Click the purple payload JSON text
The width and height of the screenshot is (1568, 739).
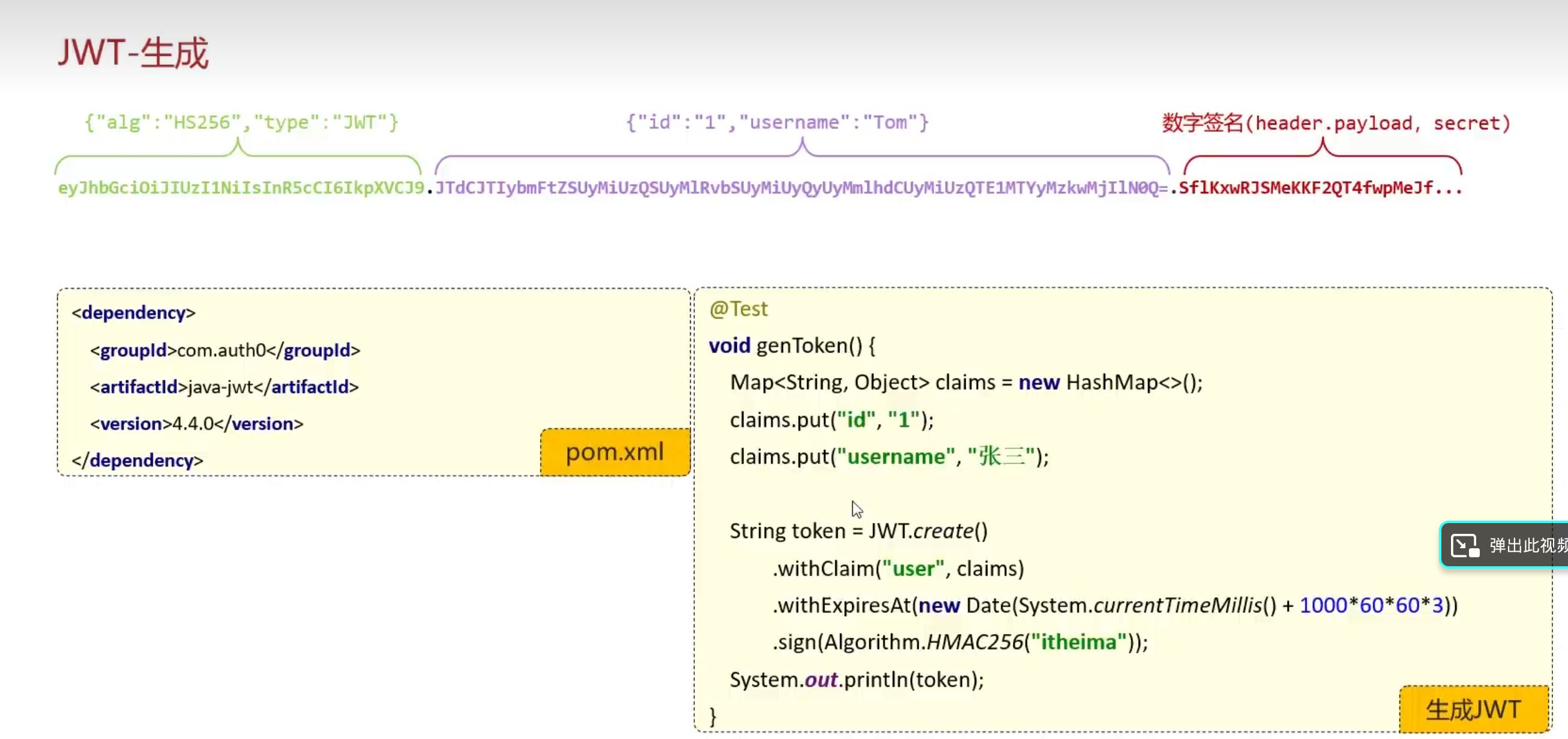click(x=777, y=122)
